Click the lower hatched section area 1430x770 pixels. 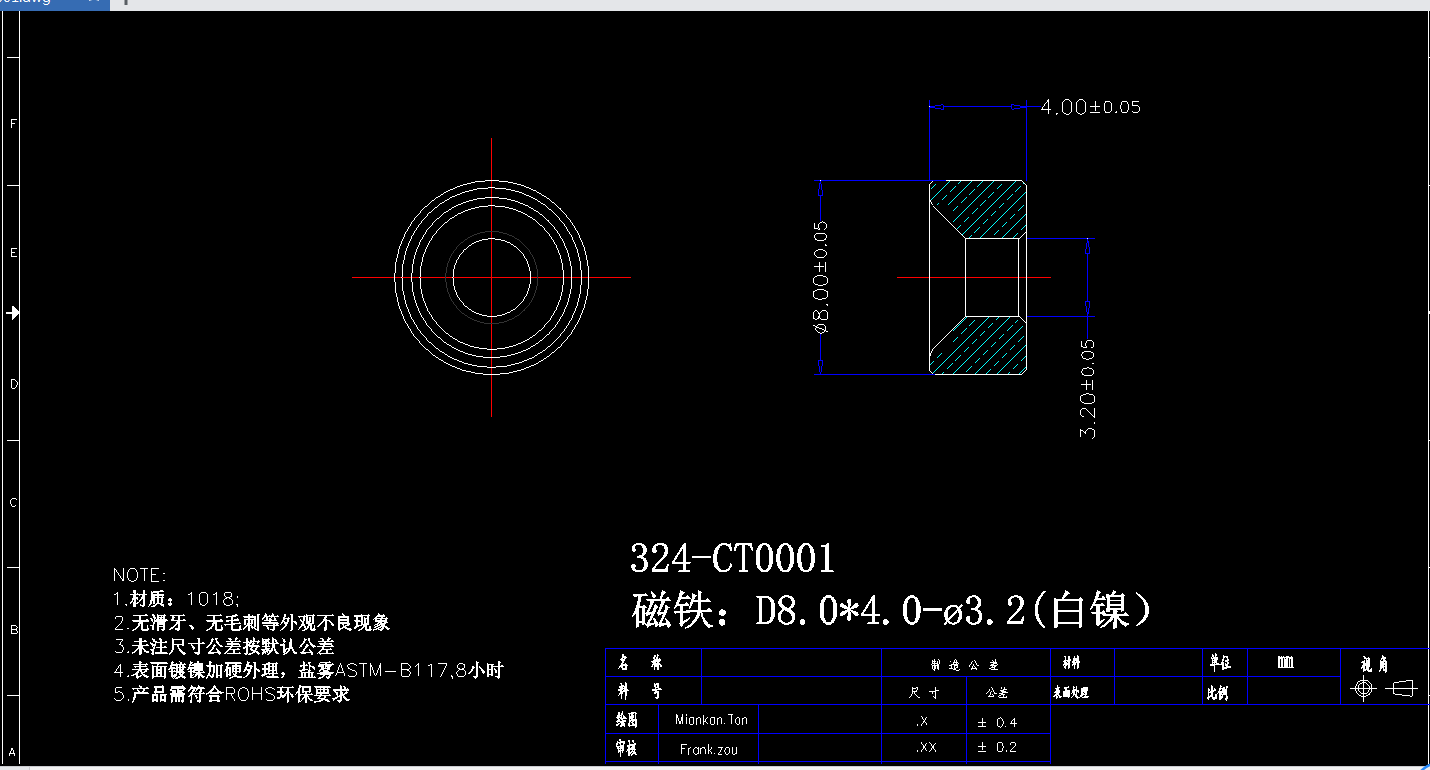click(x=985, y=346)
